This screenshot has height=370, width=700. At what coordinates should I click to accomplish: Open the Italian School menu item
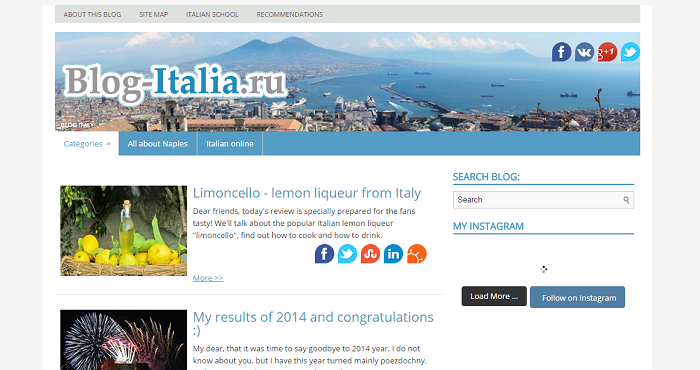click(x=212, y=14)
